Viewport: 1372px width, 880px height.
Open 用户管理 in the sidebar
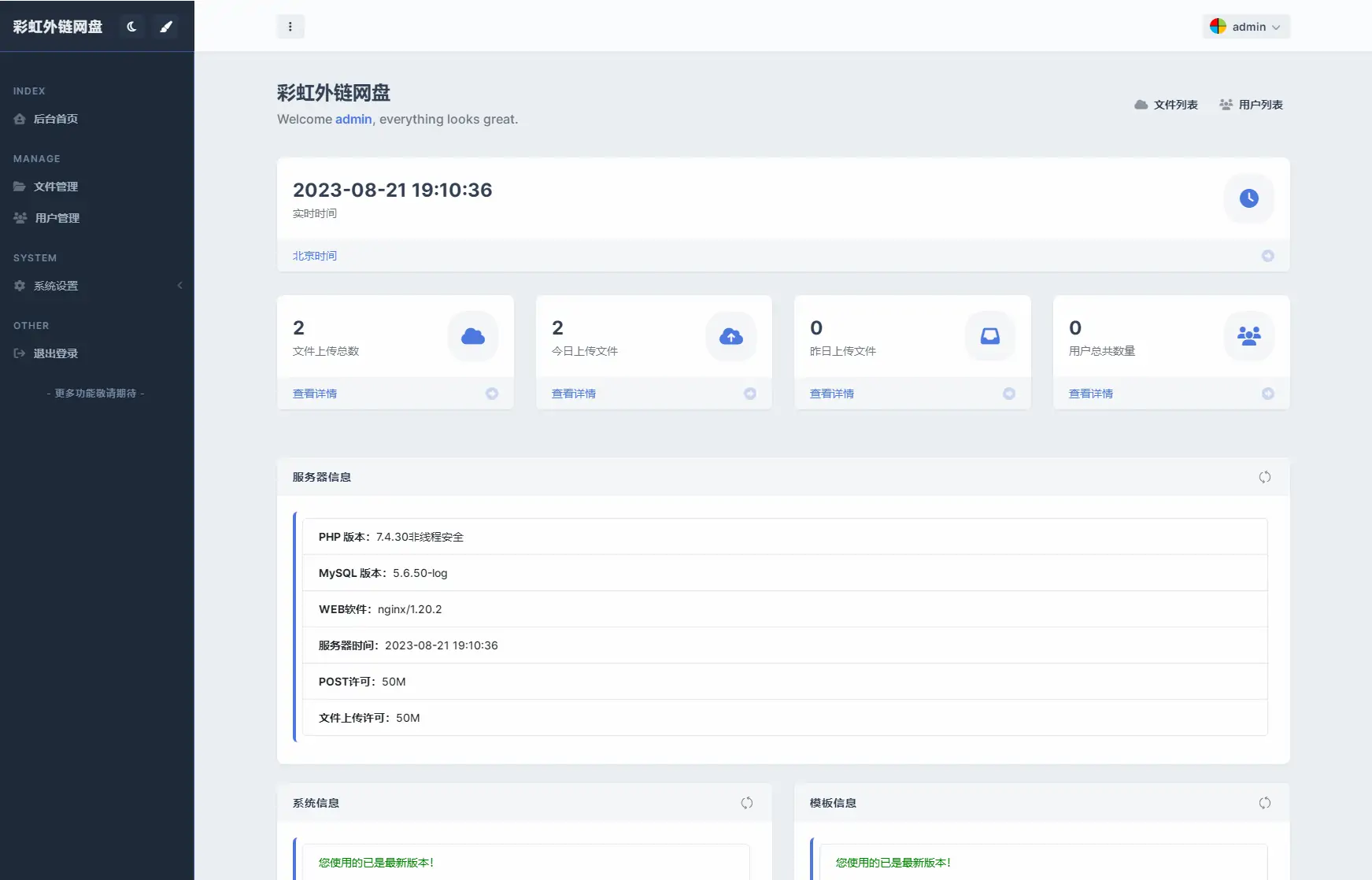pyautogui.click(x=56, y=218)
